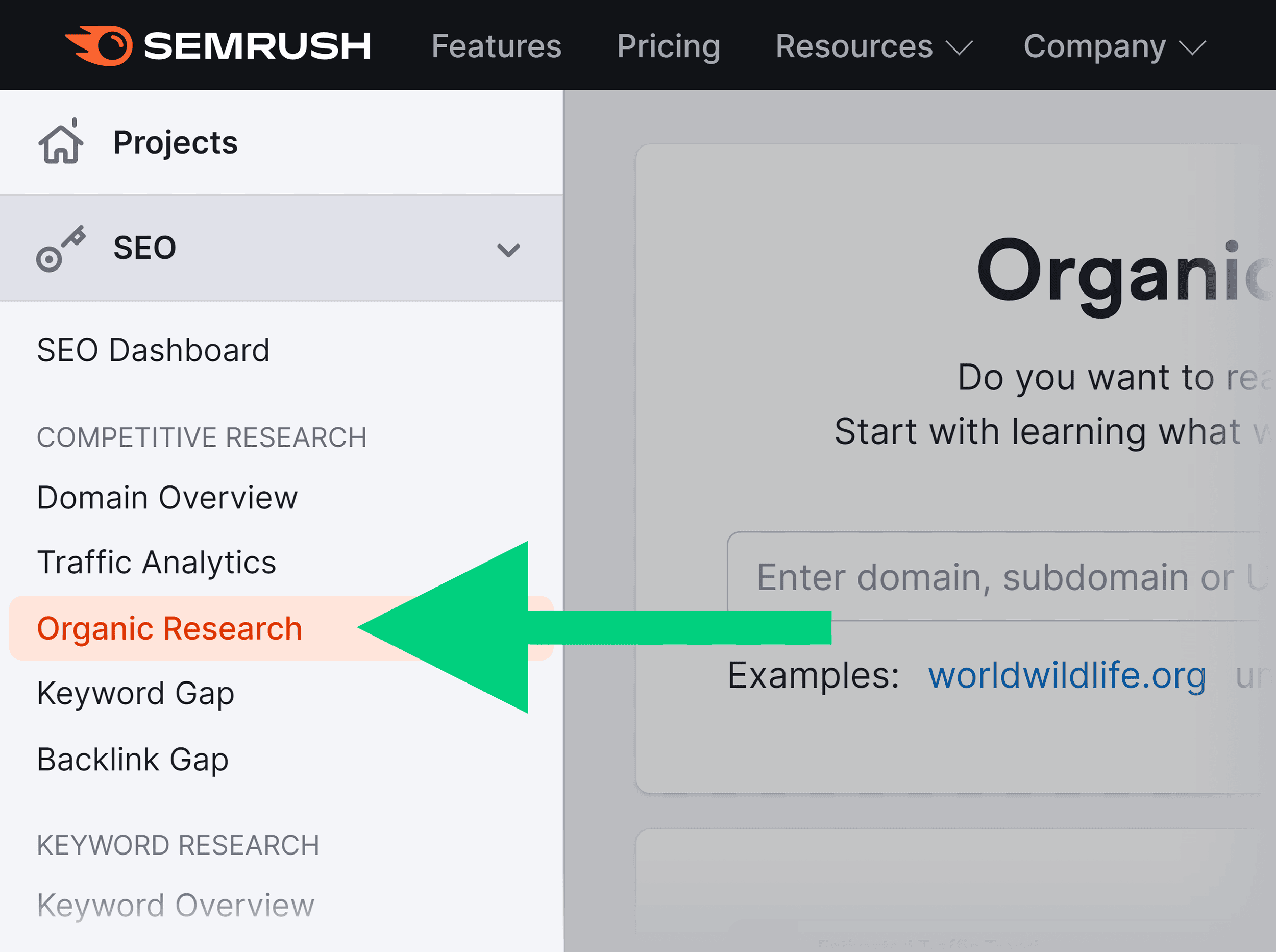Open the Pricing page
The height and width of the screenshot is (952, 1276).
pos(668,46)
